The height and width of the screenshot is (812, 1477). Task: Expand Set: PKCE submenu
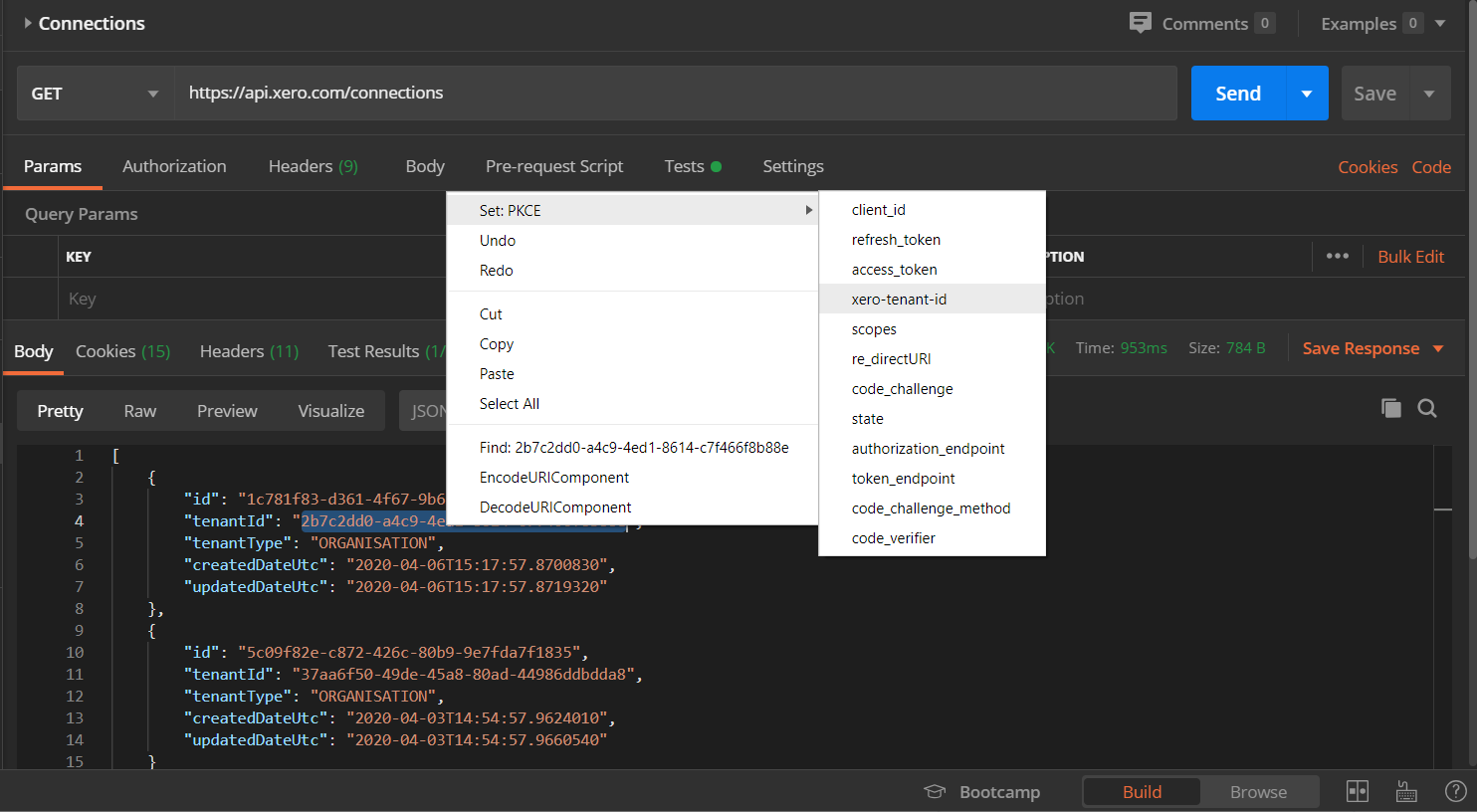(633, 210)
